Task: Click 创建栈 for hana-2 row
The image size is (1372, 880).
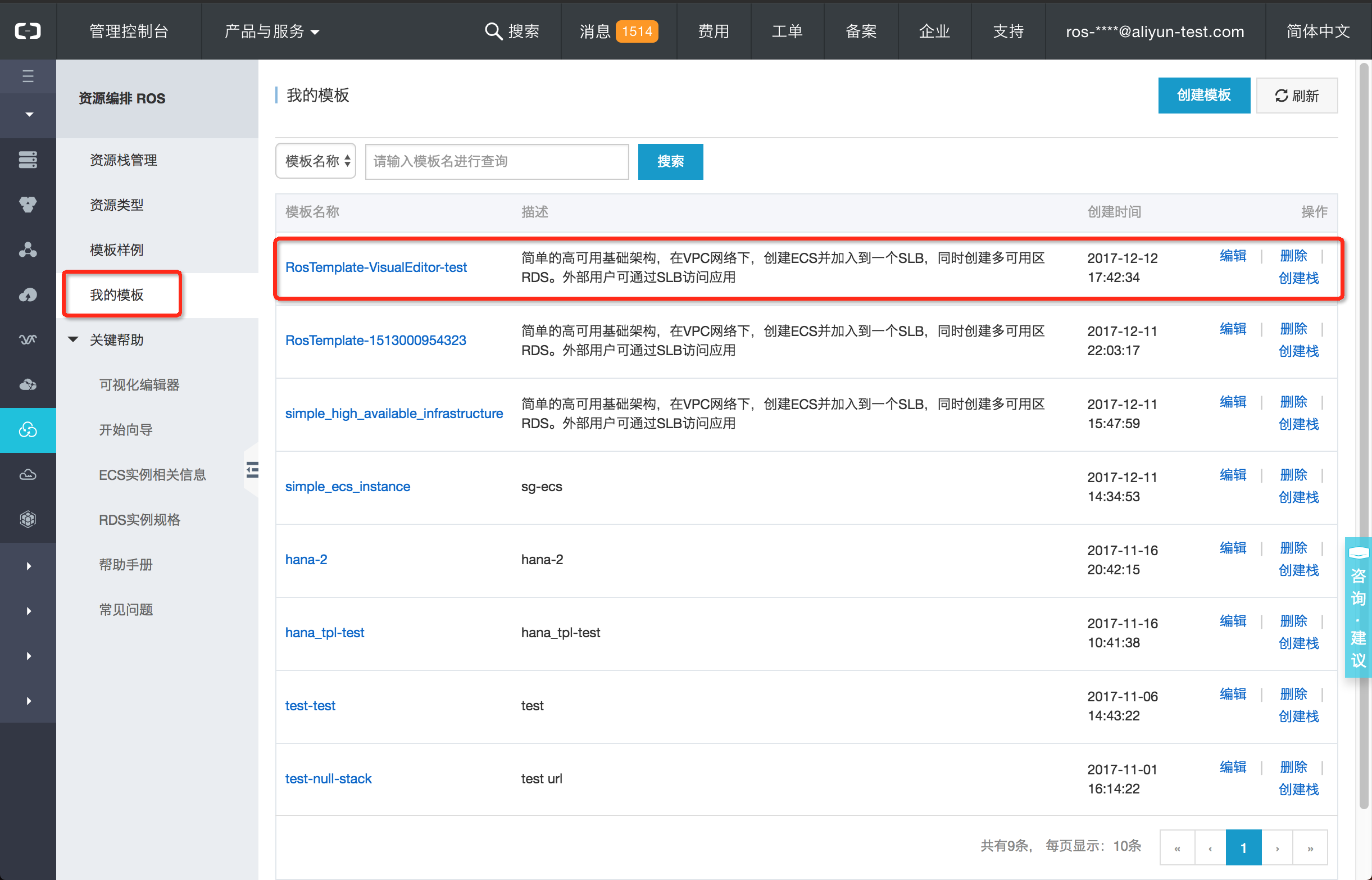Action: click(x=1298, y=570)
